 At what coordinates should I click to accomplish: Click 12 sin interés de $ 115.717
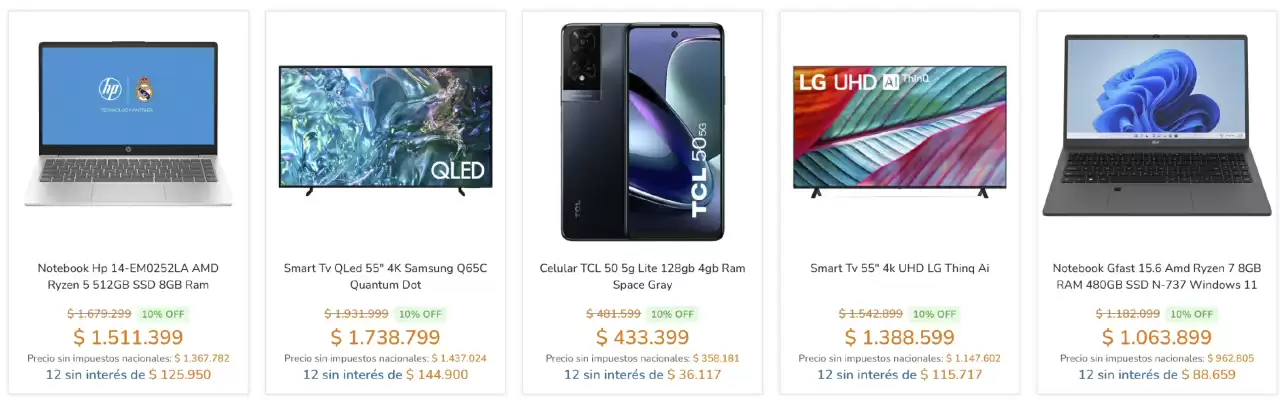point(899,375)
